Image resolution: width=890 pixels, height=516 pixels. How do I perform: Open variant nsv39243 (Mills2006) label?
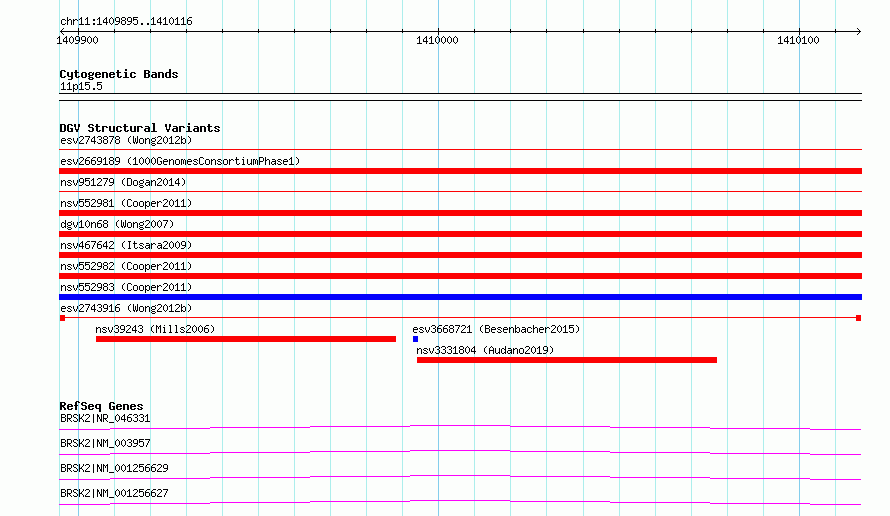click(x=155, y=329)
